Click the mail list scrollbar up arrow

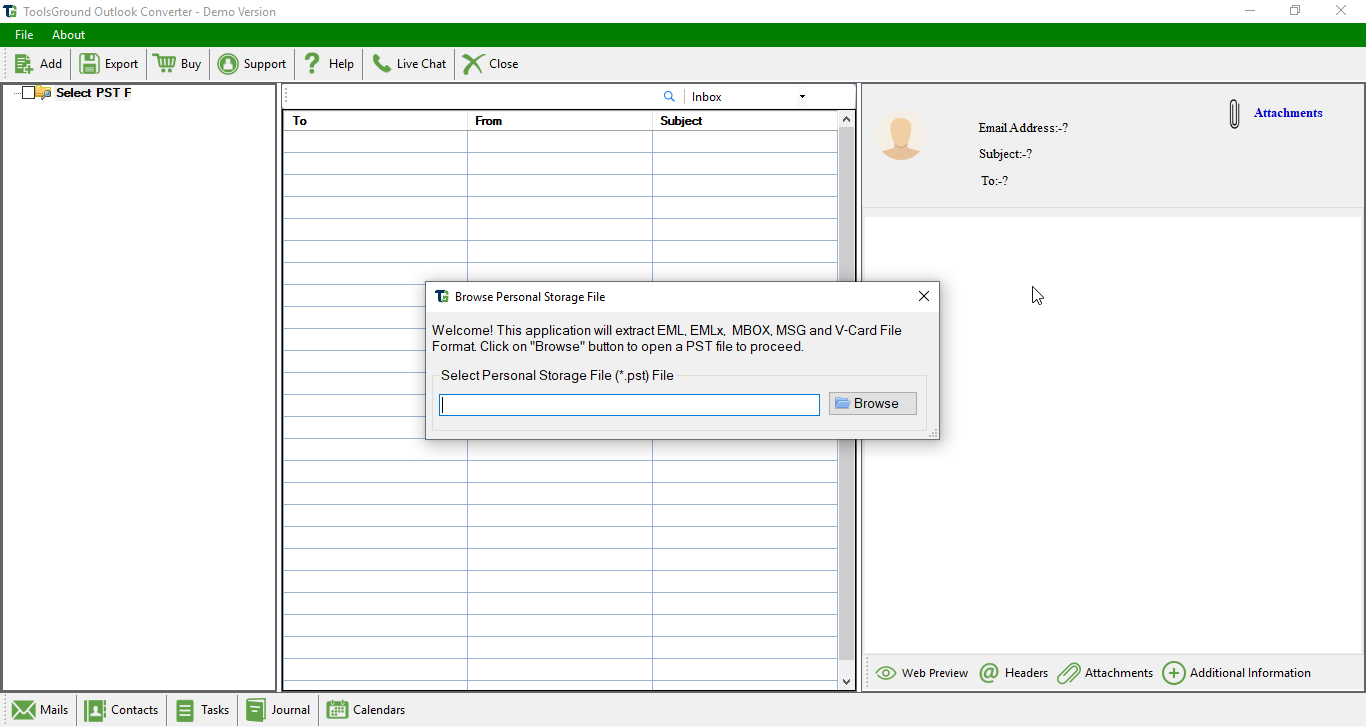click(x=847, y=120)
